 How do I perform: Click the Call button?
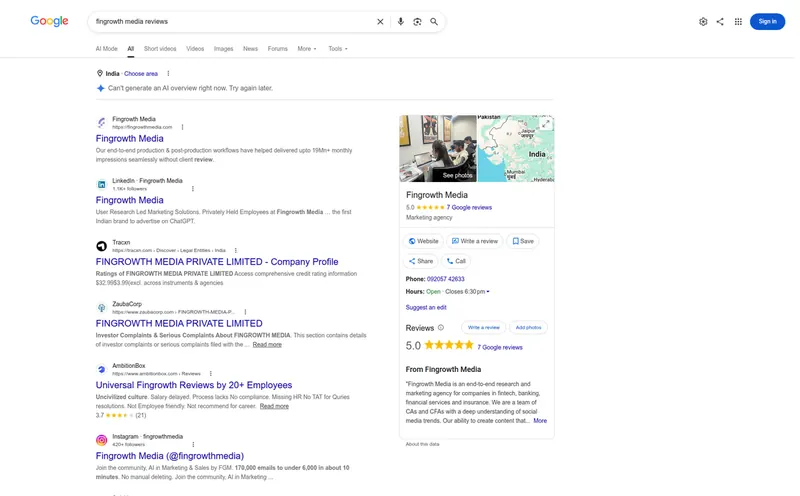456,261
